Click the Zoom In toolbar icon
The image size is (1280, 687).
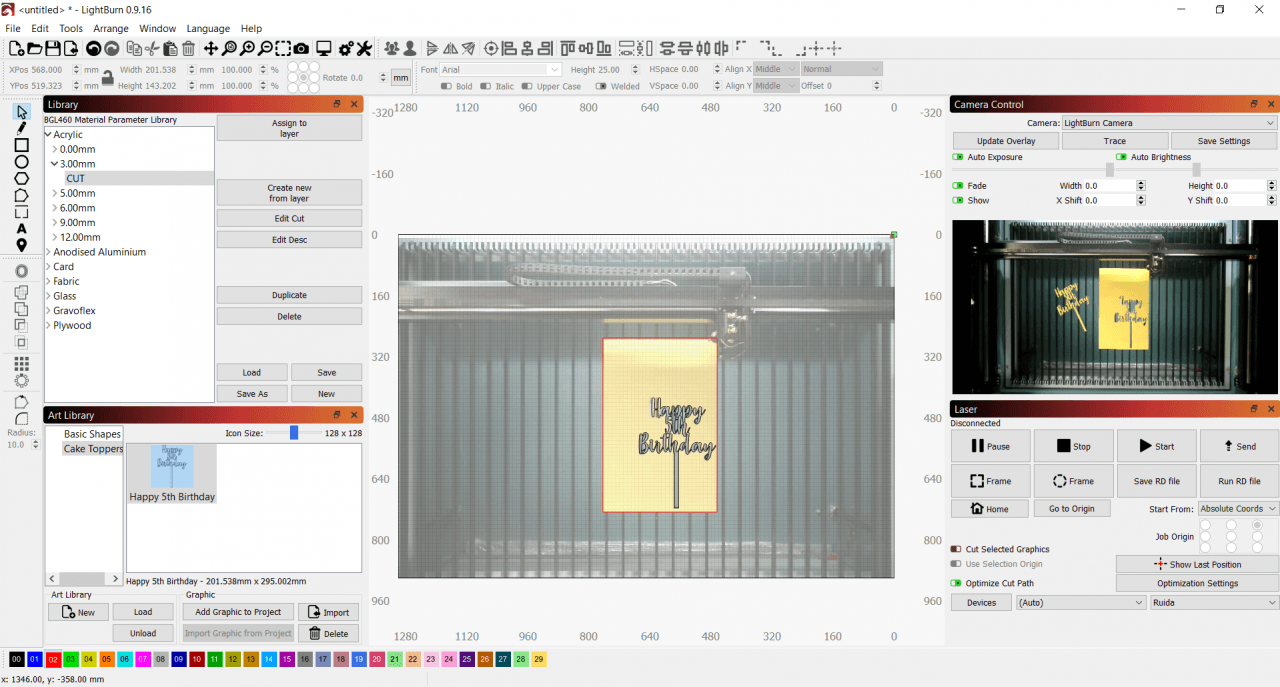point(247,47)
